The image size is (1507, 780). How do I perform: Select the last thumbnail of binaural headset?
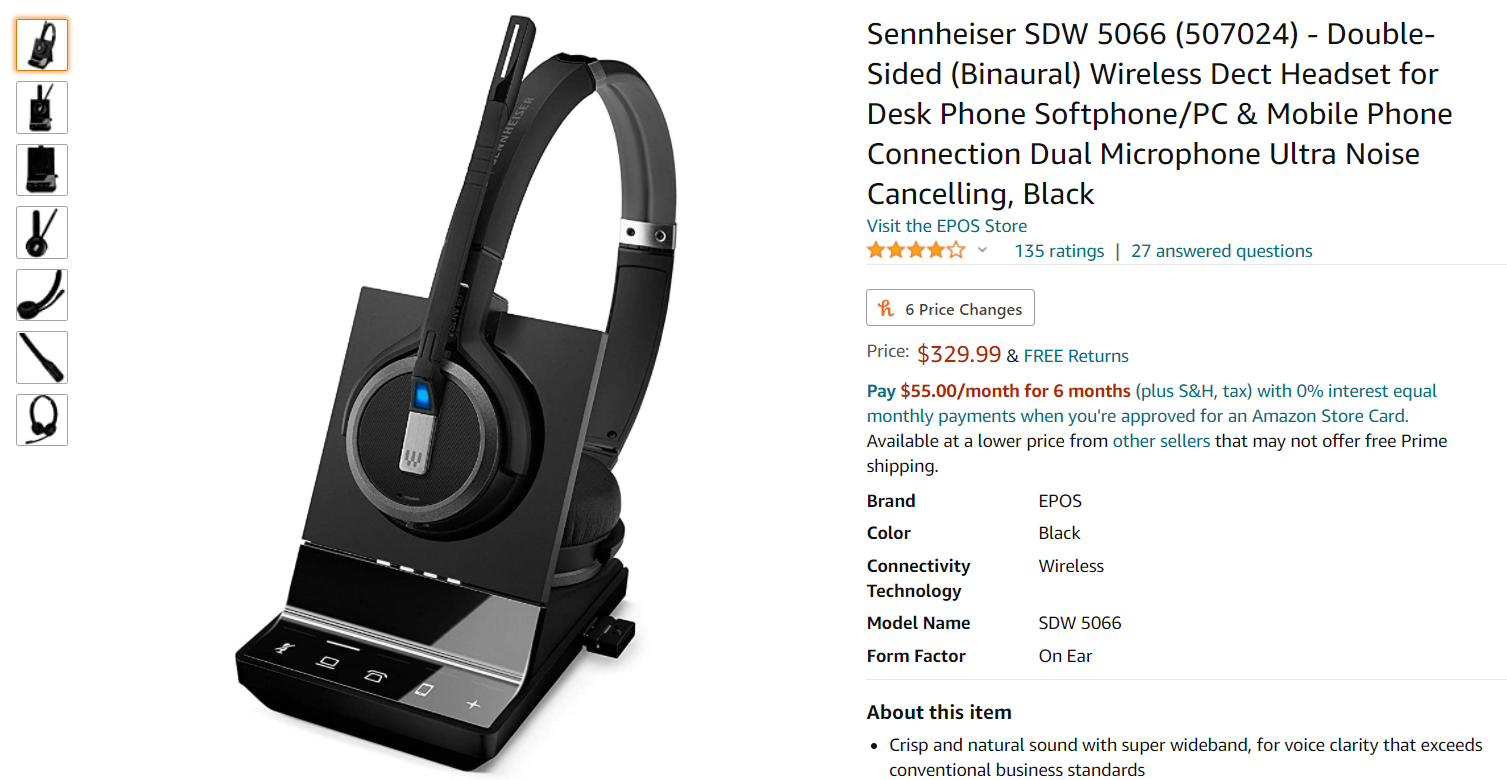point(42,420)
